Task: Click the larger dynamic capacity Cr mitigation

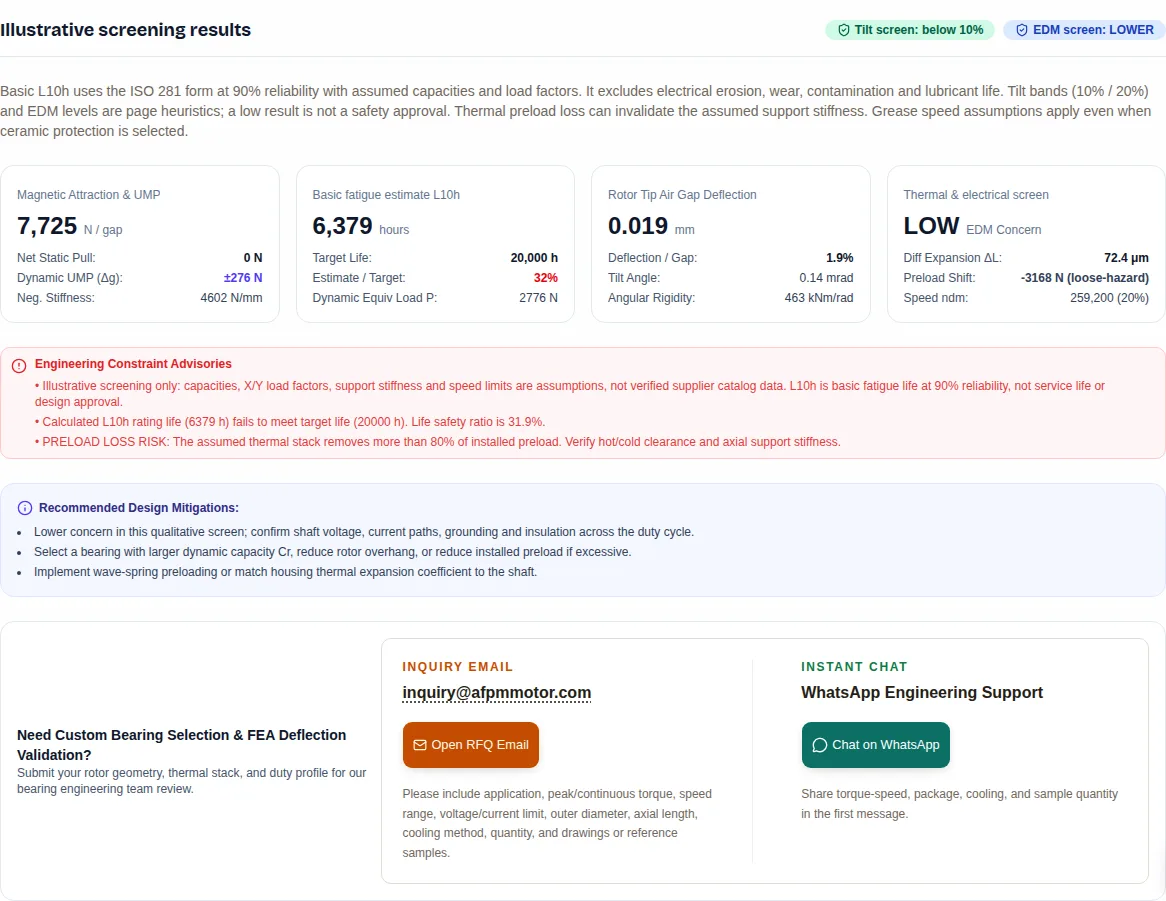Action: tap(332, 552)
